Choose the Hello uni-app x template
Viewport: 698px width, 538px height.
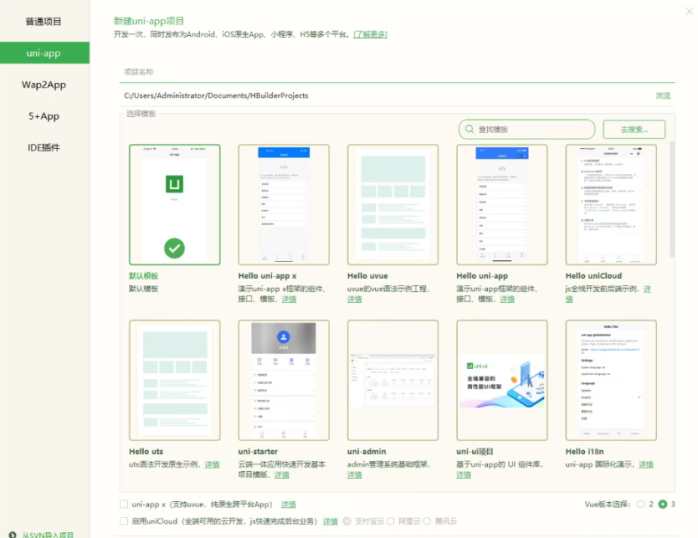[283, 205]
